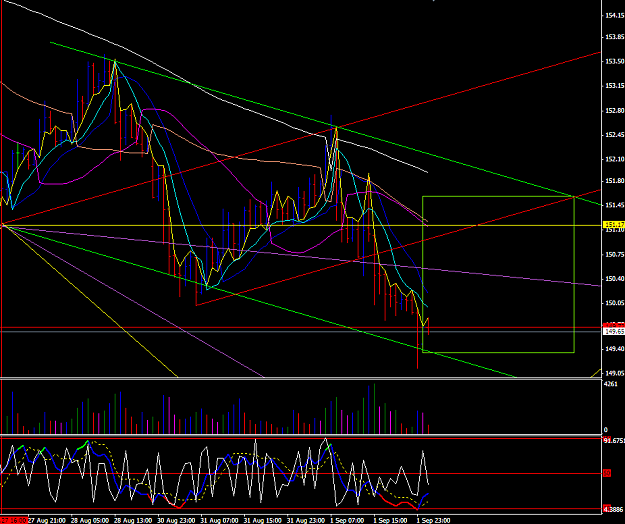Click the 4261 volume scale maximum label
The height and width of the screenshot is (524, 625).
[611, 384]
